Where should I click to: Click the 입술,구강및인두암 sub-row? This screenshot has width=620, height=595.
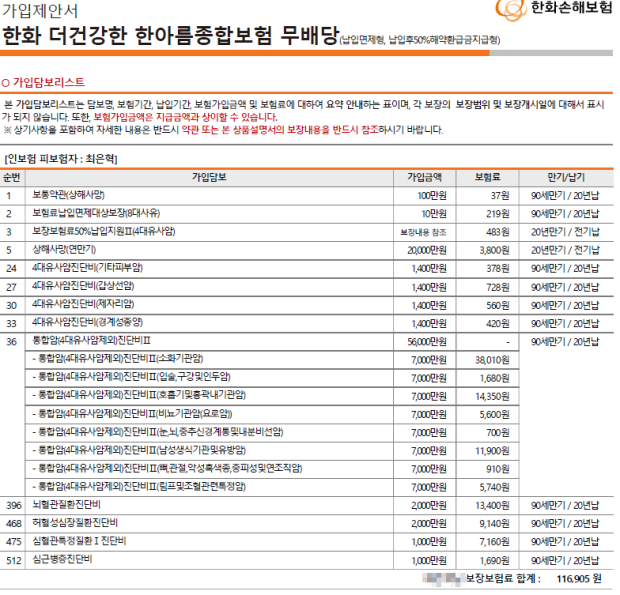coord(272,378)
